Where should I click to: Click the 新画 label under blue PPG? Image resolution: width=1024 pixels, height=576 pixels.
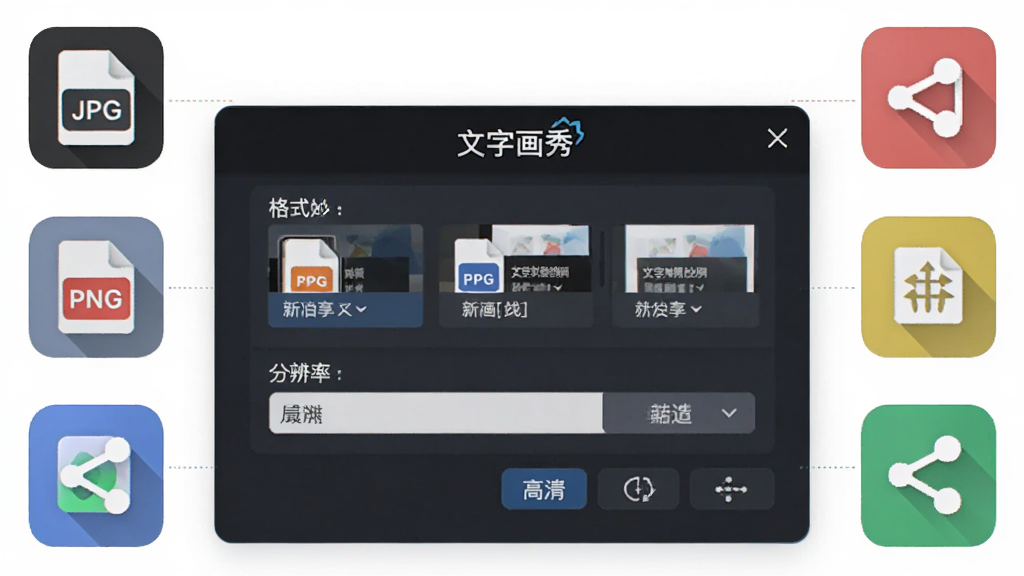[494, 309]
